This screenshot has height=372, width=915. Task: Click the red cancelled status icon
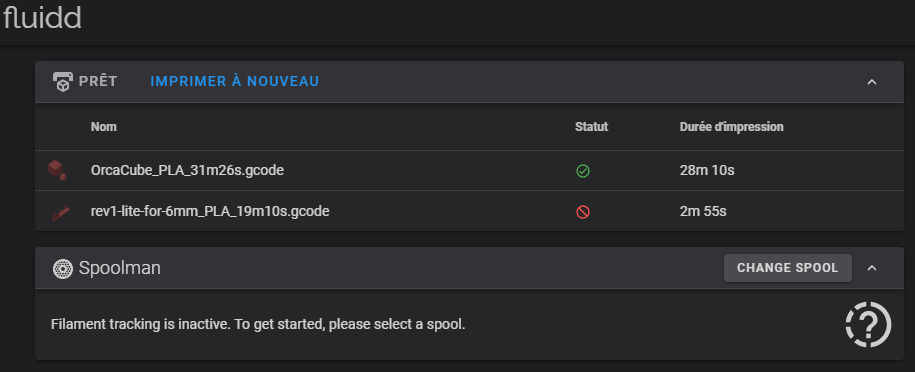click(x=582, y=212)
